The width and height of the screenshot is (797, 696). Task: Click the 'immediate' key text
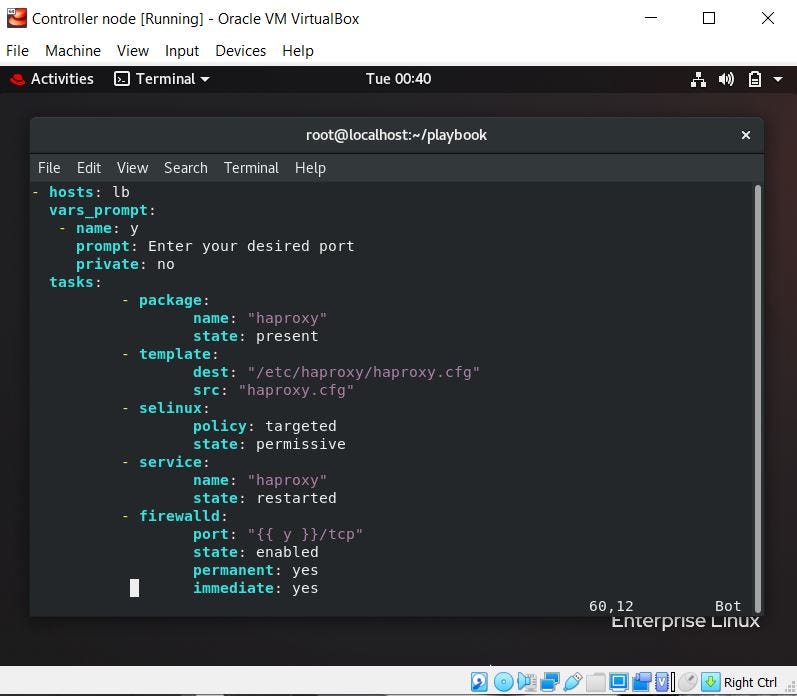tap(233, 588)
